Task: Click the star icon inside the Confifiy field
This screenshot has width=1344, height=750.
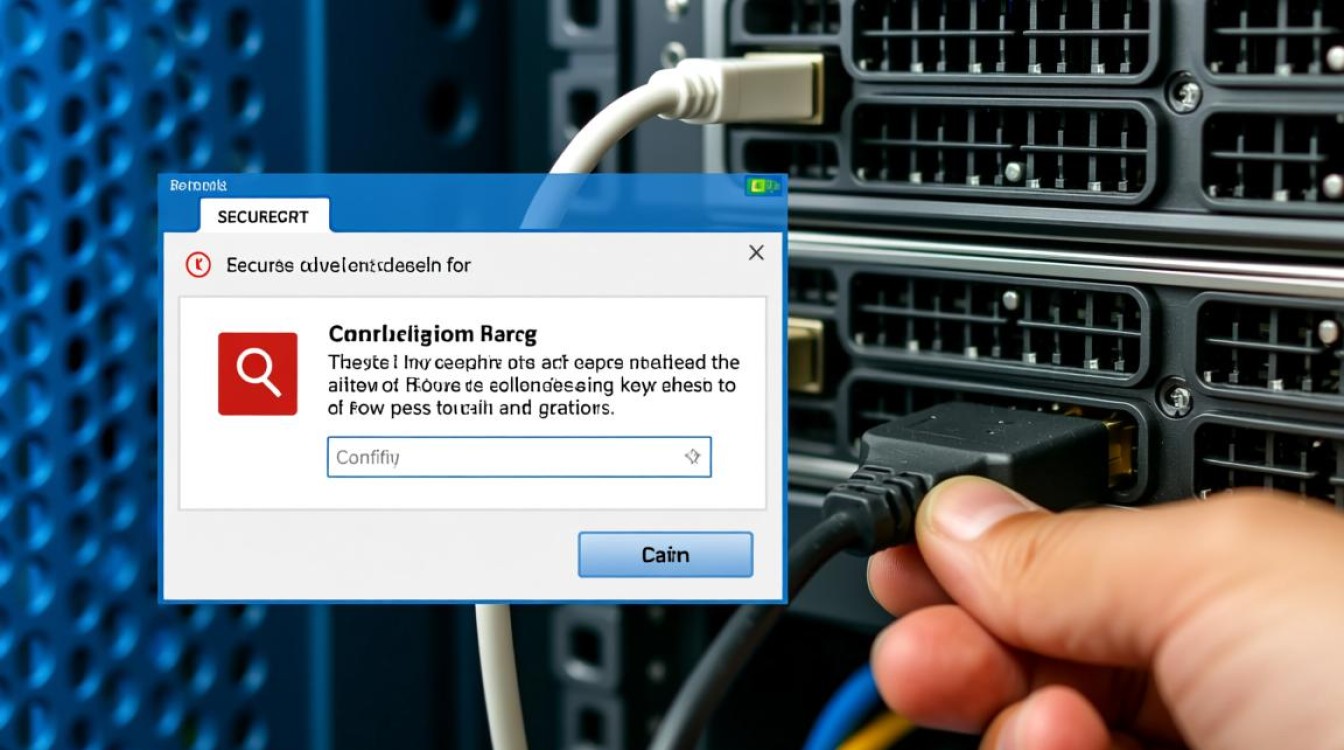Action: 691,457
